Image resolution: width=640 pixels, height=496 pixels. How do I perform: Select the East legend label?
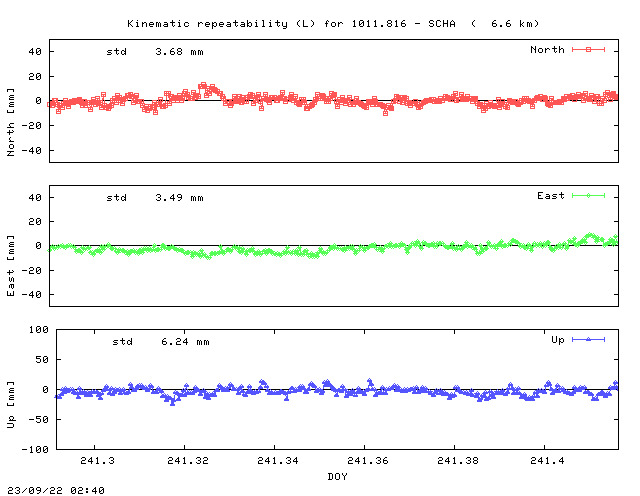pos(551,196)
